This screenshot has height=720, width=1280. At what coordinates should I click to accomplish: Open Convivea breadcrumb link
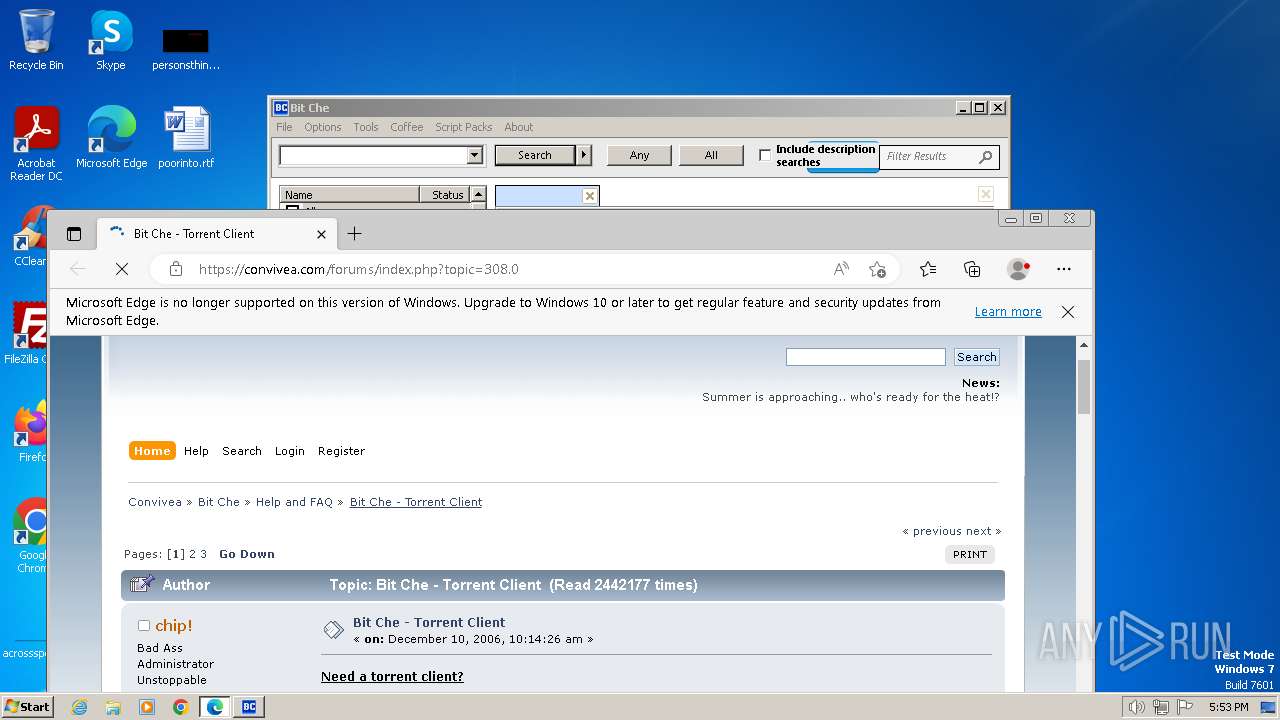point(155,502)
